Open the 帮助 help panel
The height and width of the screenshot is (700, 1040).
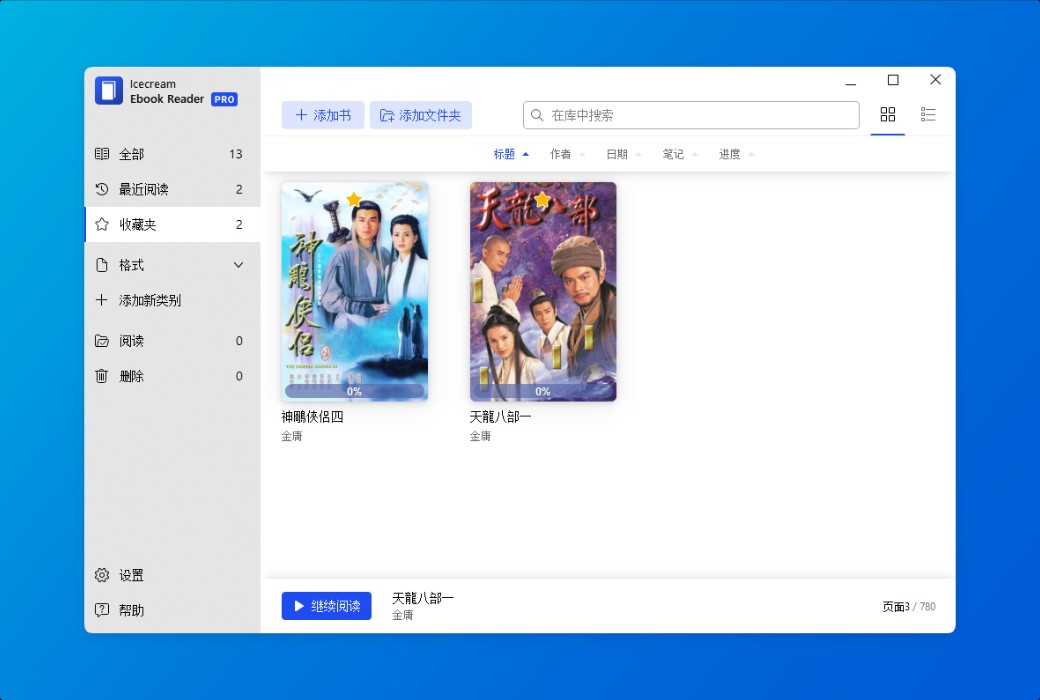[130, 610]
